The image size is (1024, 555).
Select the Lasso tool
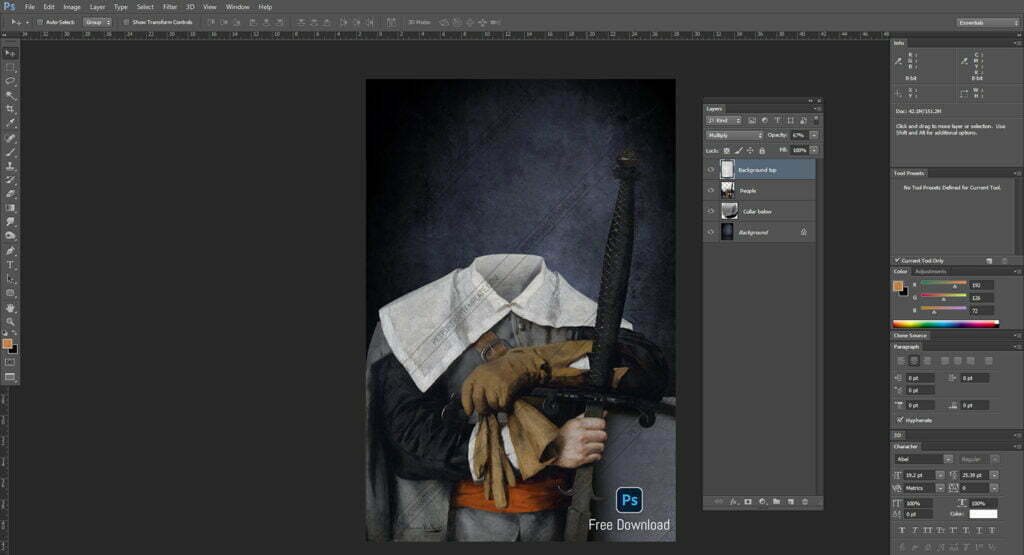[x=10, y=80]
